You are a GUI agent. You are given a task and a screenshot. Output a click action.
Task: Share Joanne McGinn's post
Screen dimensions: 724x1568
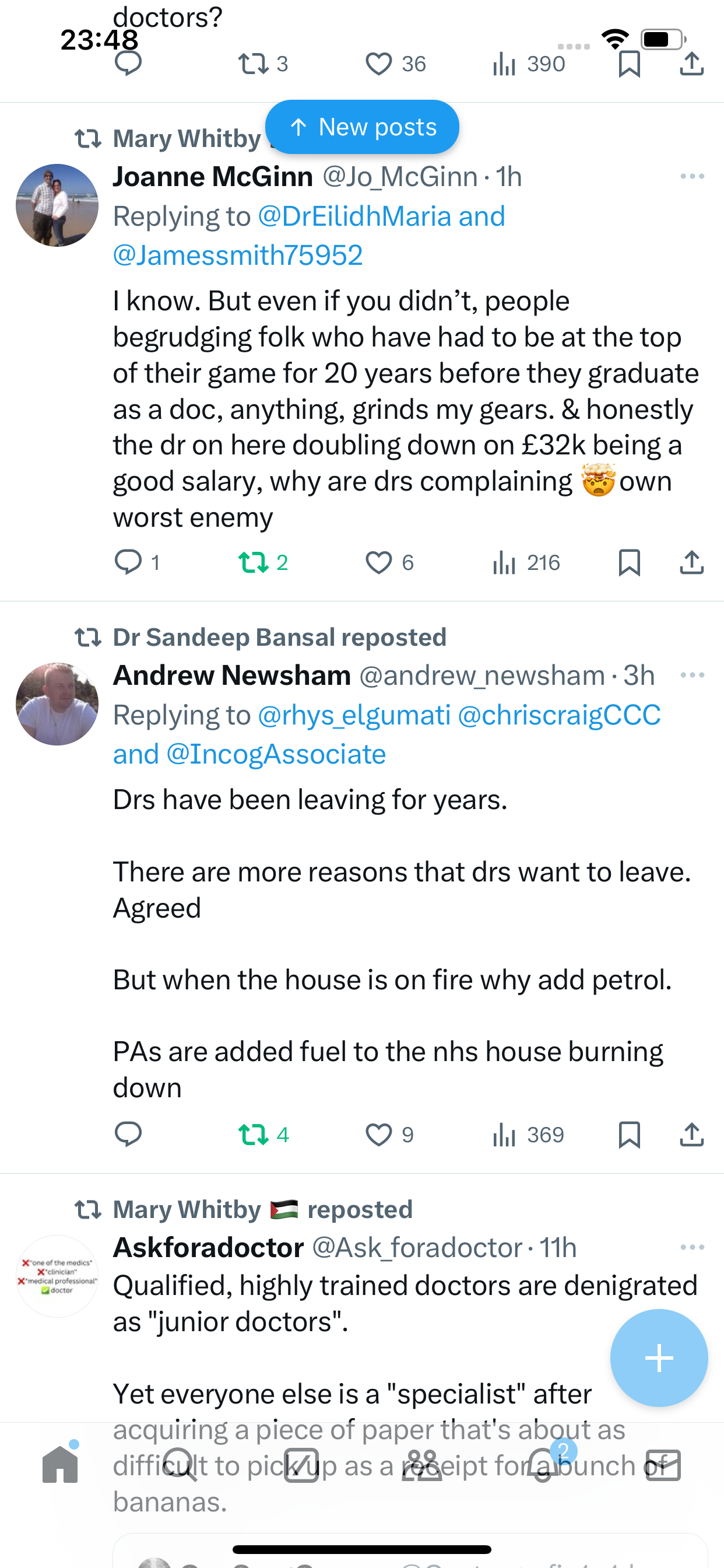coord(692,562)
